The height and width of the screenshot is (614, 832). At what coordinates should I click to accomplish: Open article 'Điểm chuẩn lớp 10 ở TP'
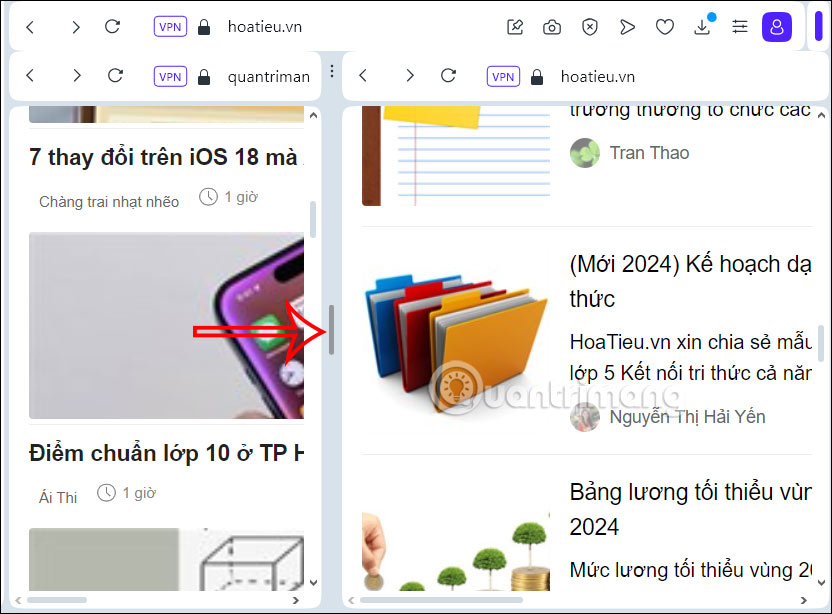coord(166,453)
